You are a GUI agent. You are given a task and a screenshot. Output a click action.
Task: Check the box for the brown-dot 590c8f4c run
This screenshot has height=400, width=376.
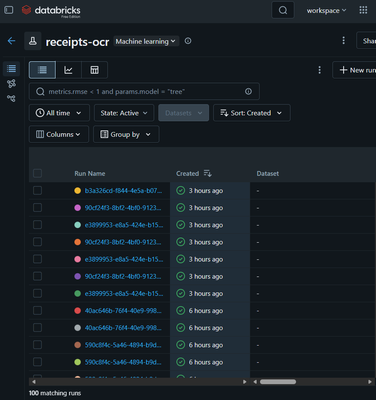coord(38,345)
